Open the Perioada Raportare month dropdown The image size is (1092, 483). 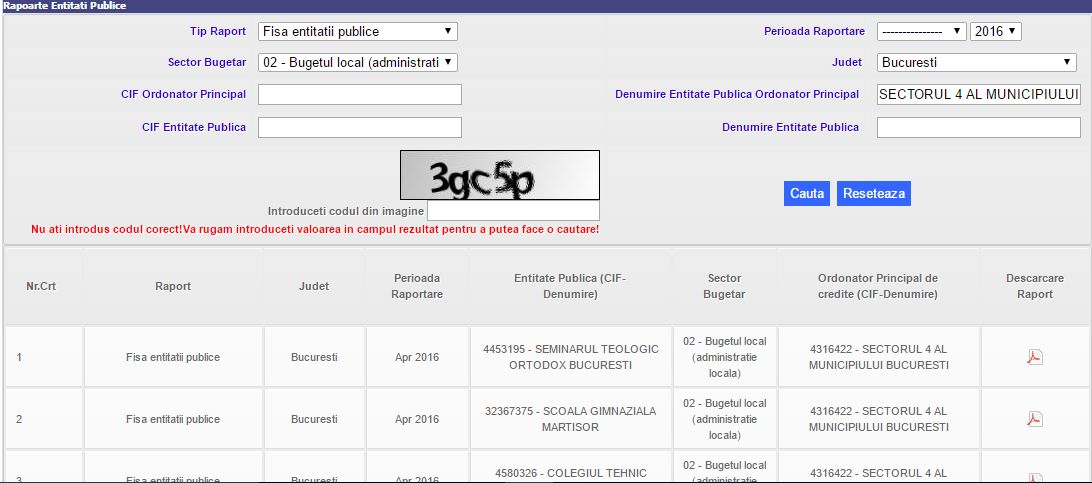click(x=921, y=31)
